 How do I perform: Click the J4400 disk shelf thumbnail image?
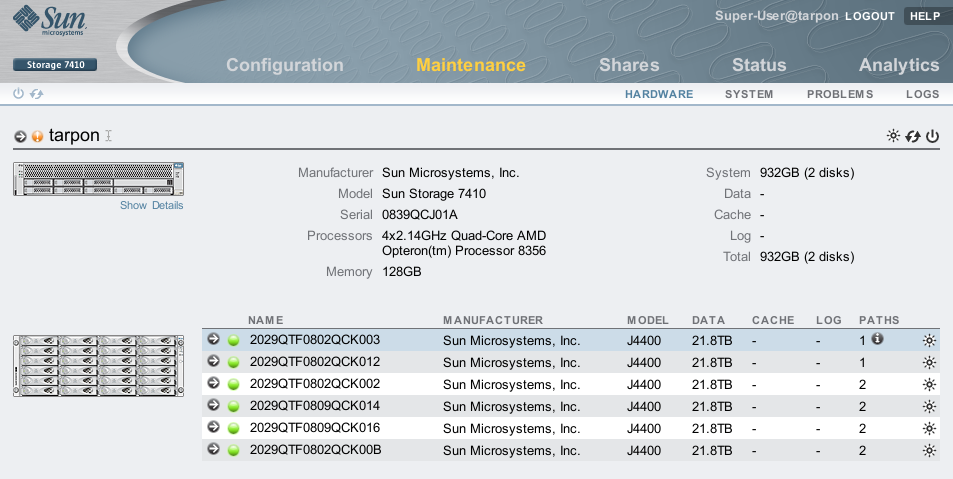98,366
